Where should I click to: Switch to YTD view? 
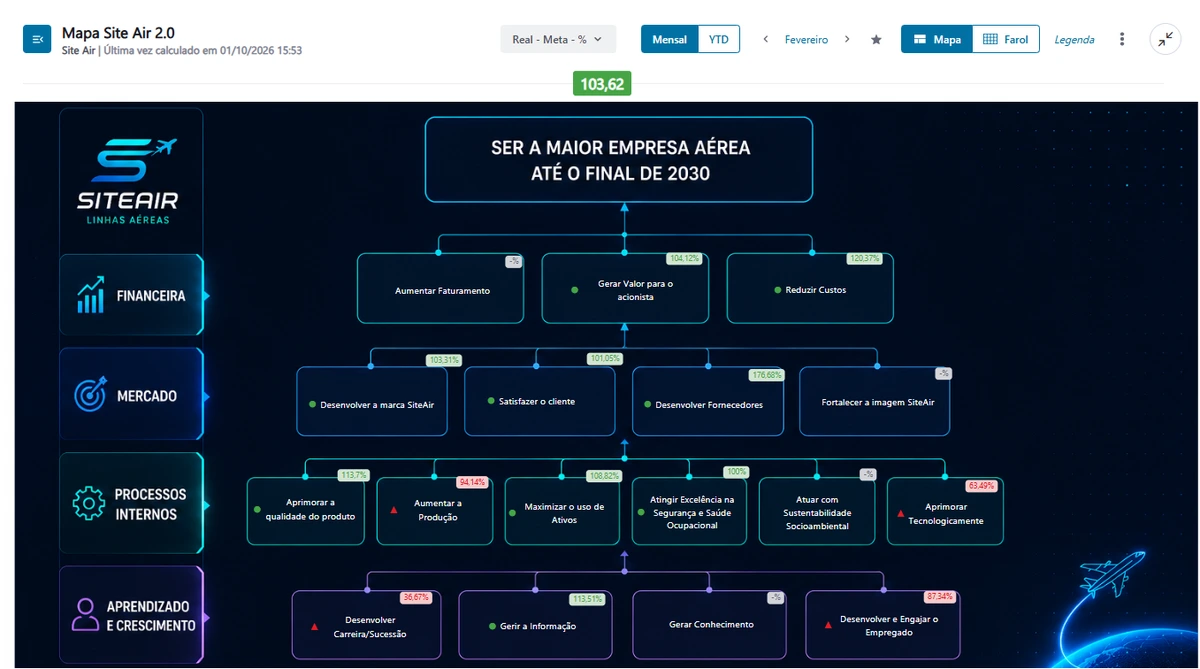pos(718,39)
